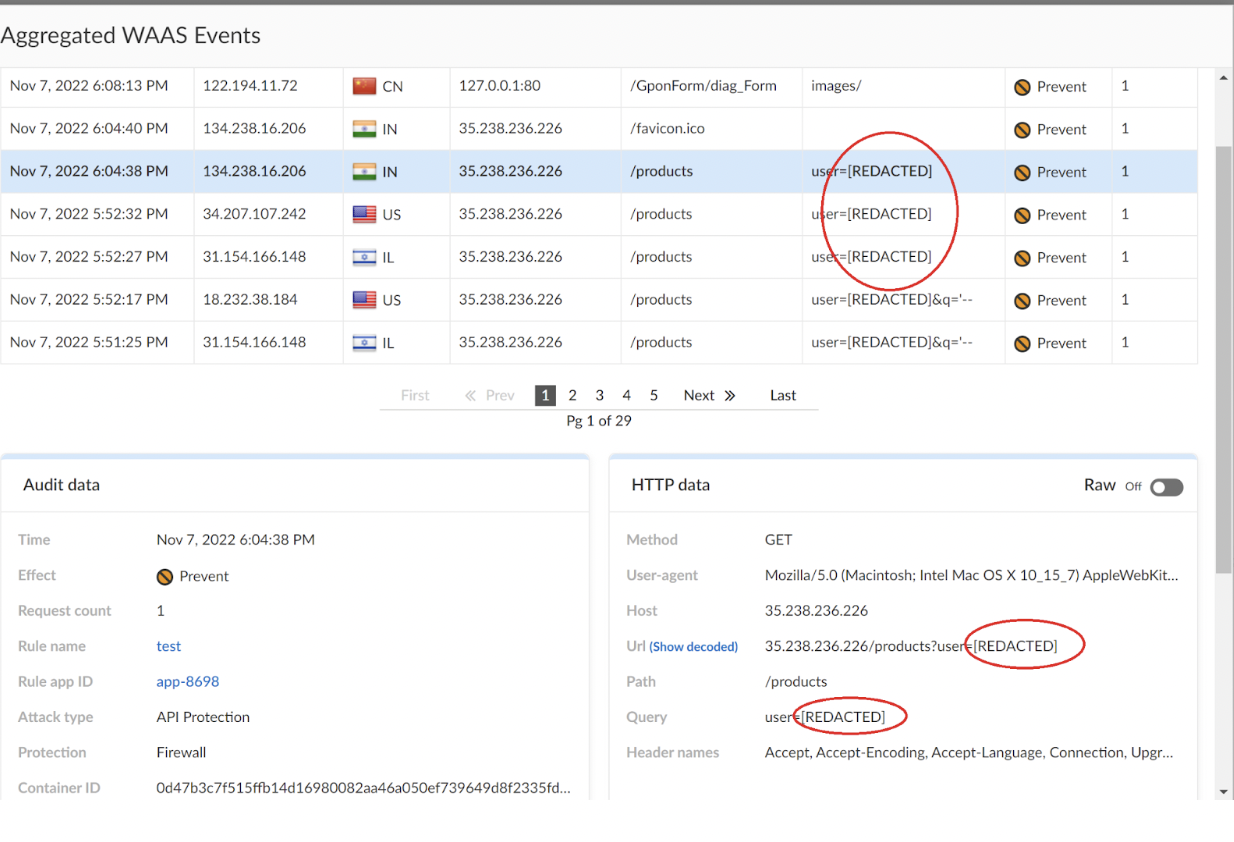Viewport: 1234px width, 842px height.
Task: Click the Url value 35.238.236.226/products
Action: pyautogui.click(x=911, y=646)
